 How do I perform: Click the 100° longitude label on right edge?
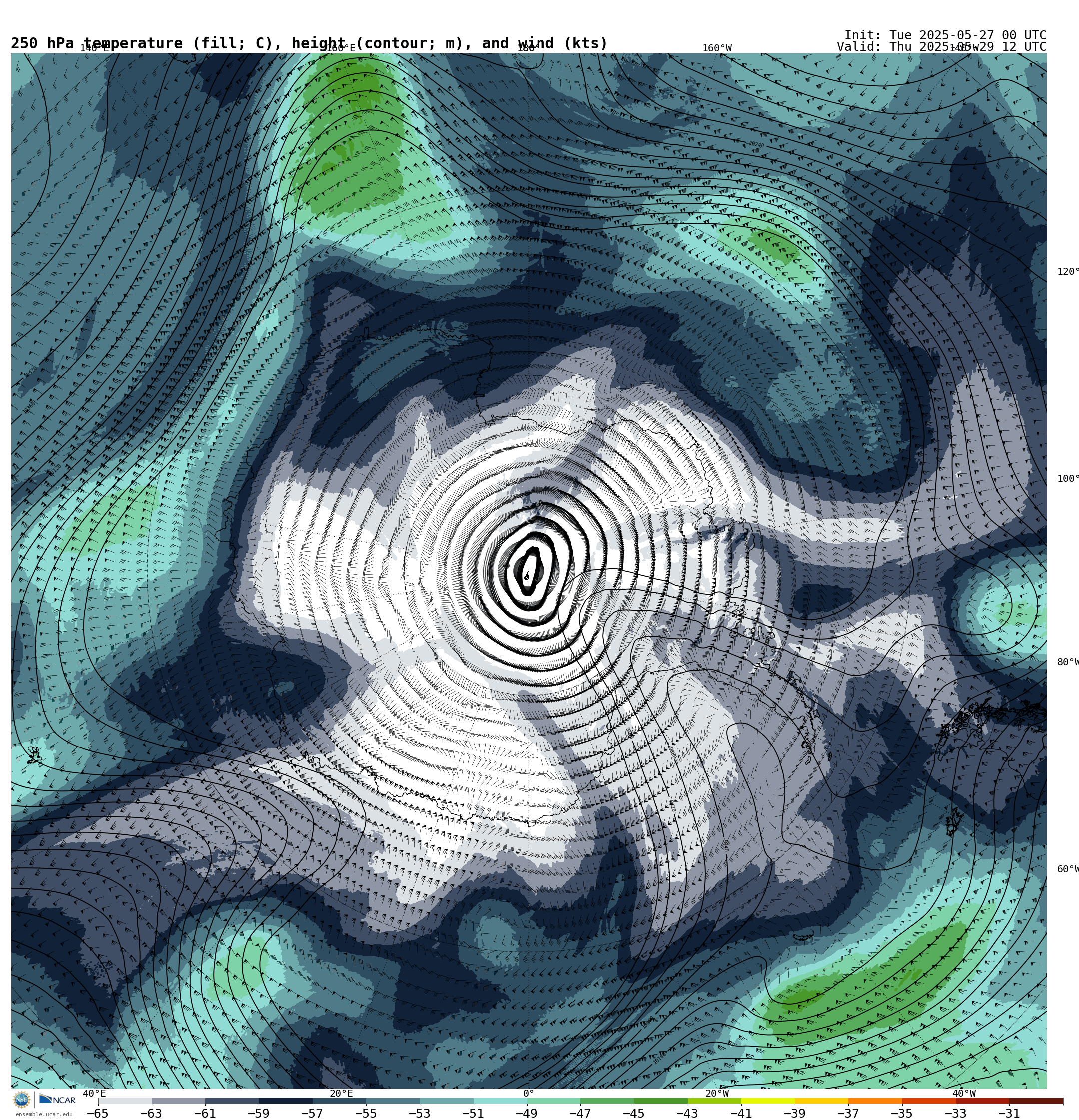1068,479
